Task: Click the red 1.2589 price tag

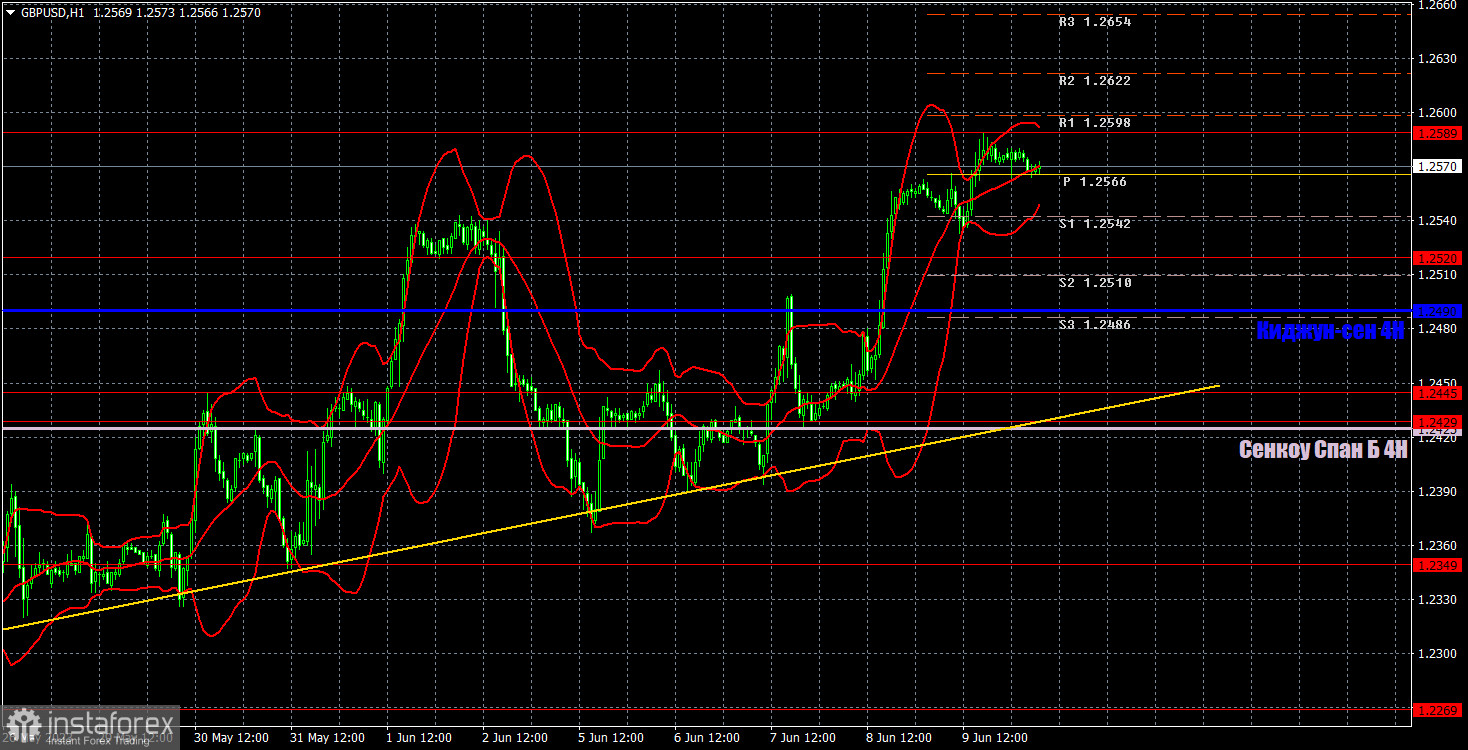Action: pyautogui.click(x=1438, y=132)
